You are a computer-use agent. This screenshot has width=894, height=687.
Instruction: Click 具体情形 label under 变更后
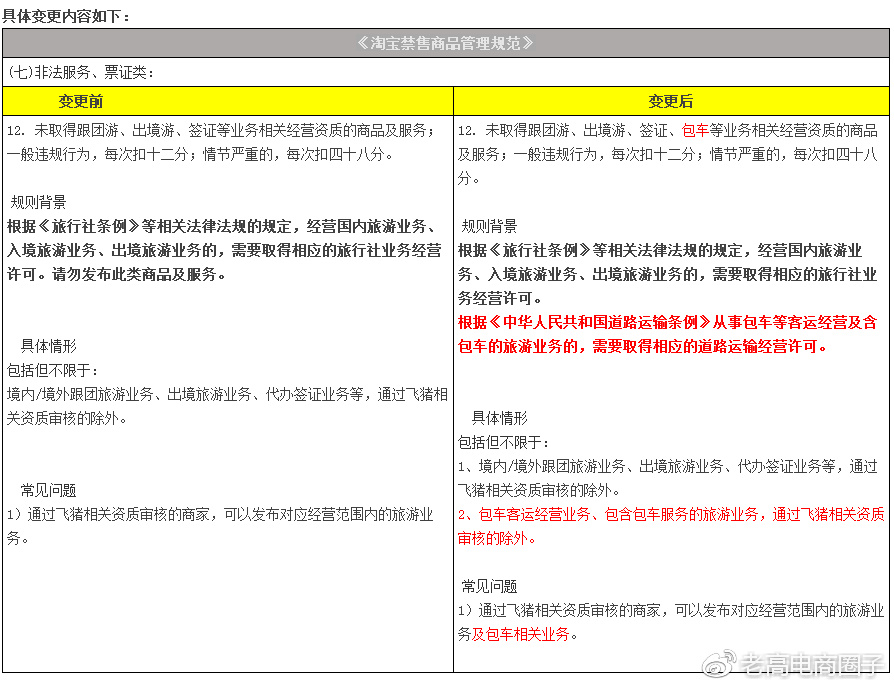point(499,418)
